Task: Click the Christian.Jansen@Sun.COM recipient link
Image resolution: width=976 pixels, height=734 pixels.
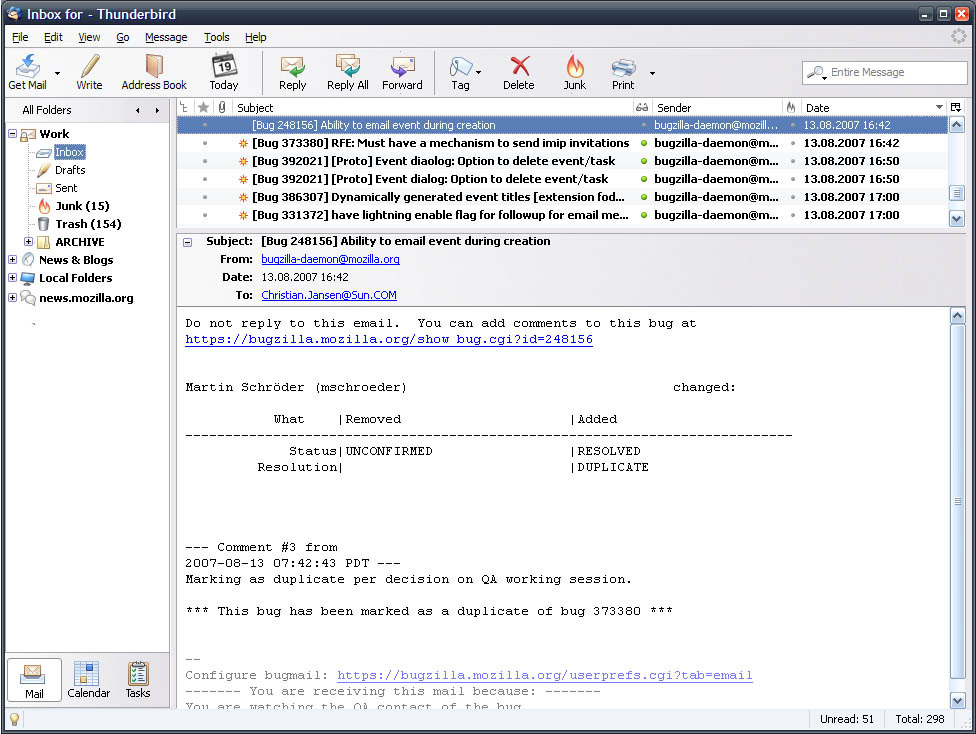Action: (329, 295)
